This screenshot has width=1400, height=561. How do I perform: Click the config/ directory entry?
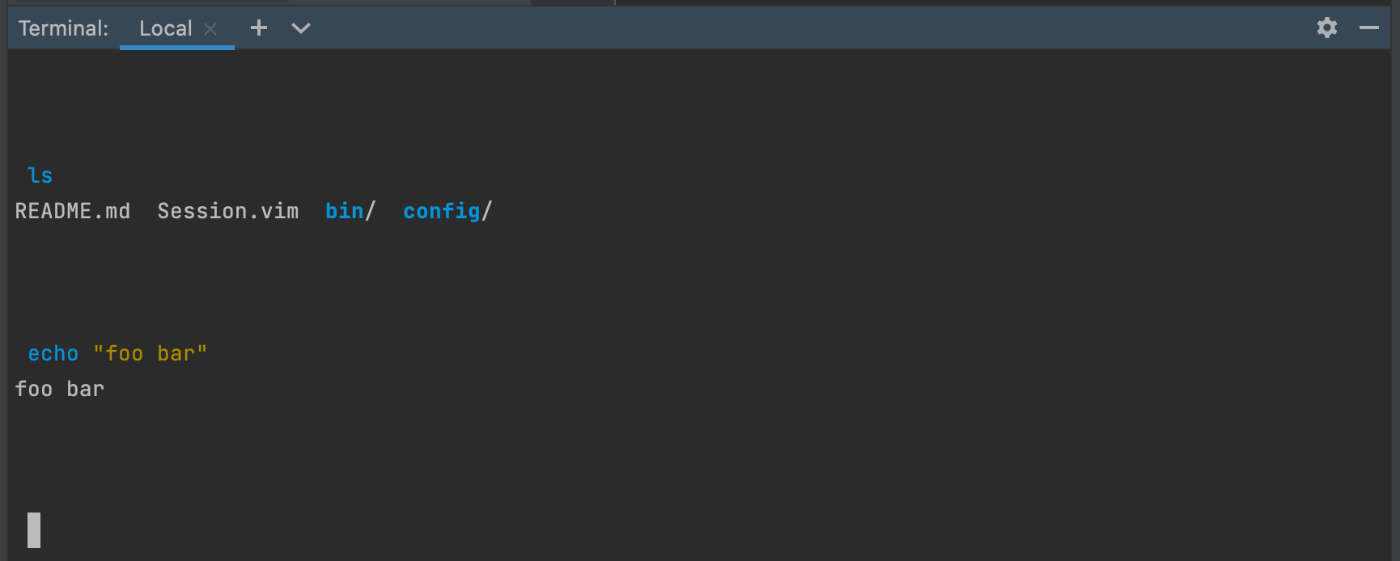[447, 211]
